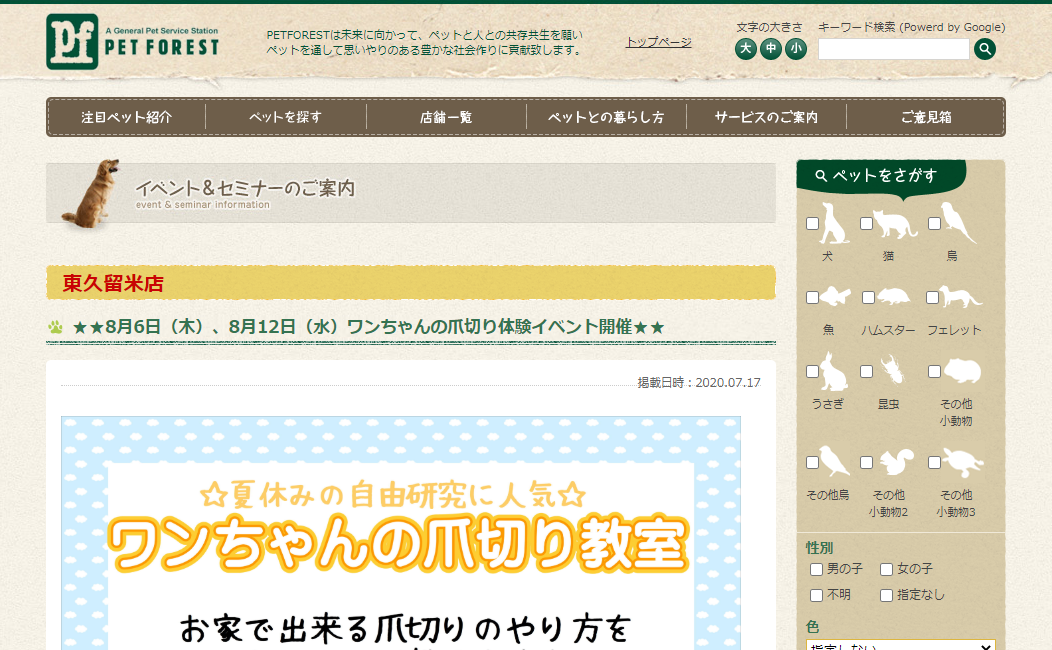The width and height of the screenshot is (1052, 650).
Task: Check the 指定なし gender checkbox
Action: 886,596
